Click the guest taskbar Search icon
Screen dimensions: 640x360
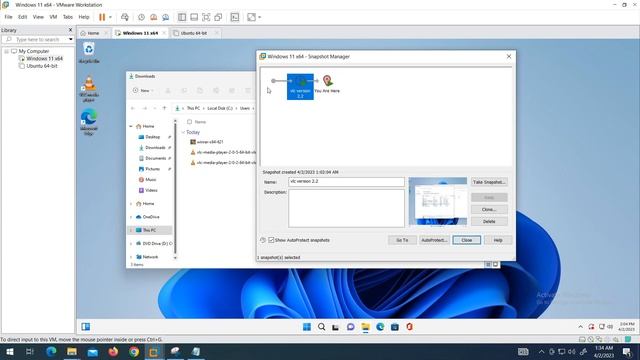click(322, 327)
